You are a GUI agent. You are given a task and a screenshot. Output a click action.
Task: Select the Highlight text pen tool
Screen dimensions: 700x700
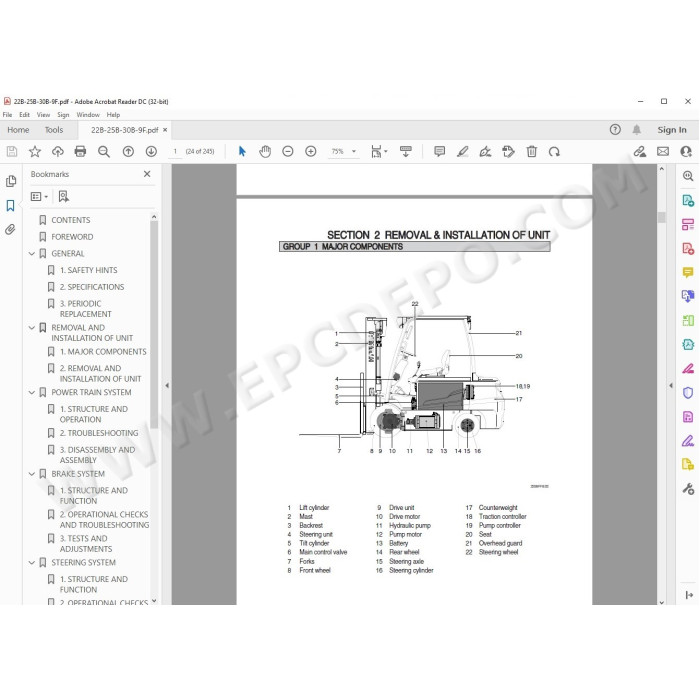click(462, 152)
